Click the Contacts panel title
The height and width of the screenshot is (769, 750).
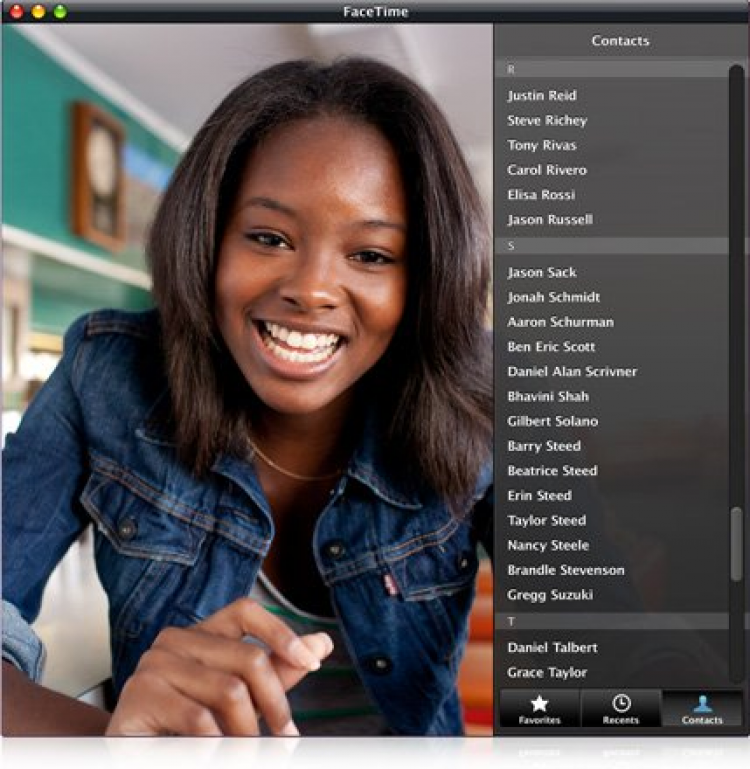point(620,41)
